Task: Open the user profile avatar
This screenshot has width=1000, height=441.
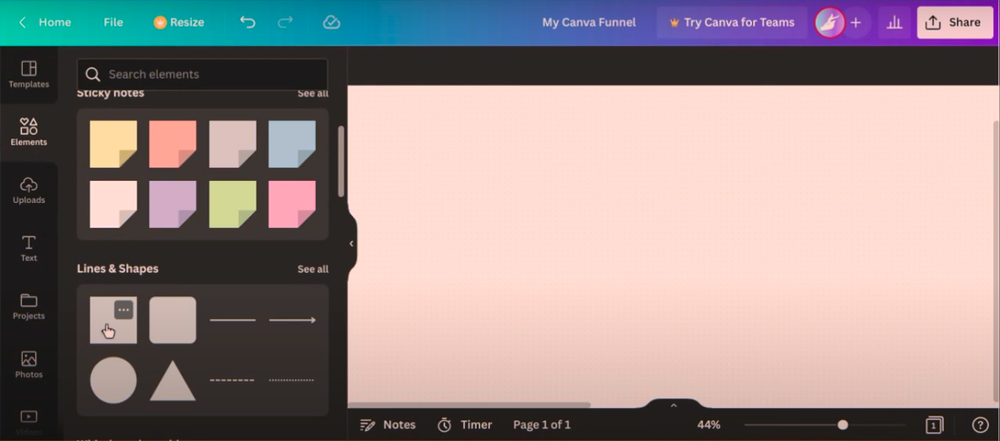Action: coord(830,22)
